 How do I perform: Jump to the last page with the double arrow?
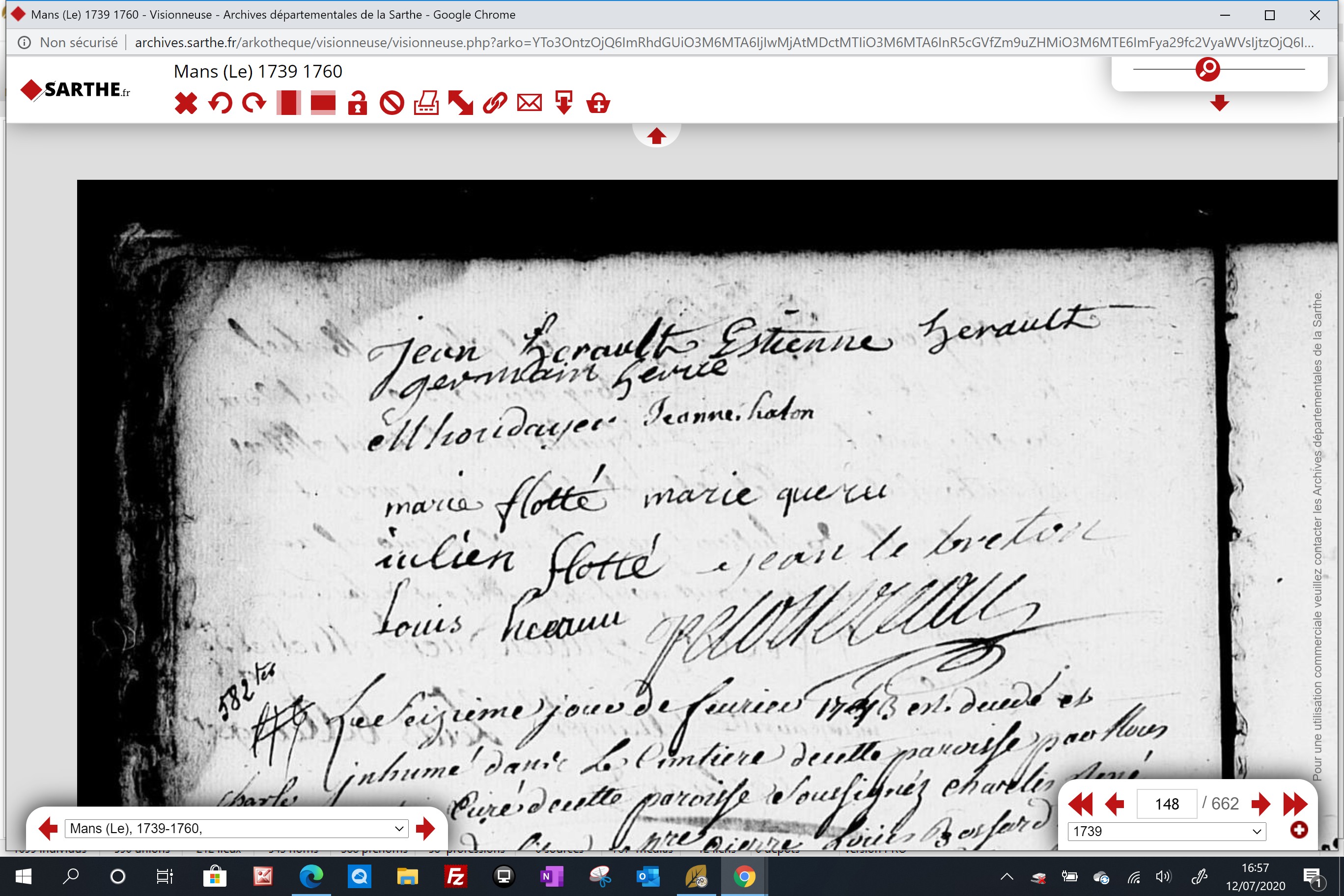1295,804
